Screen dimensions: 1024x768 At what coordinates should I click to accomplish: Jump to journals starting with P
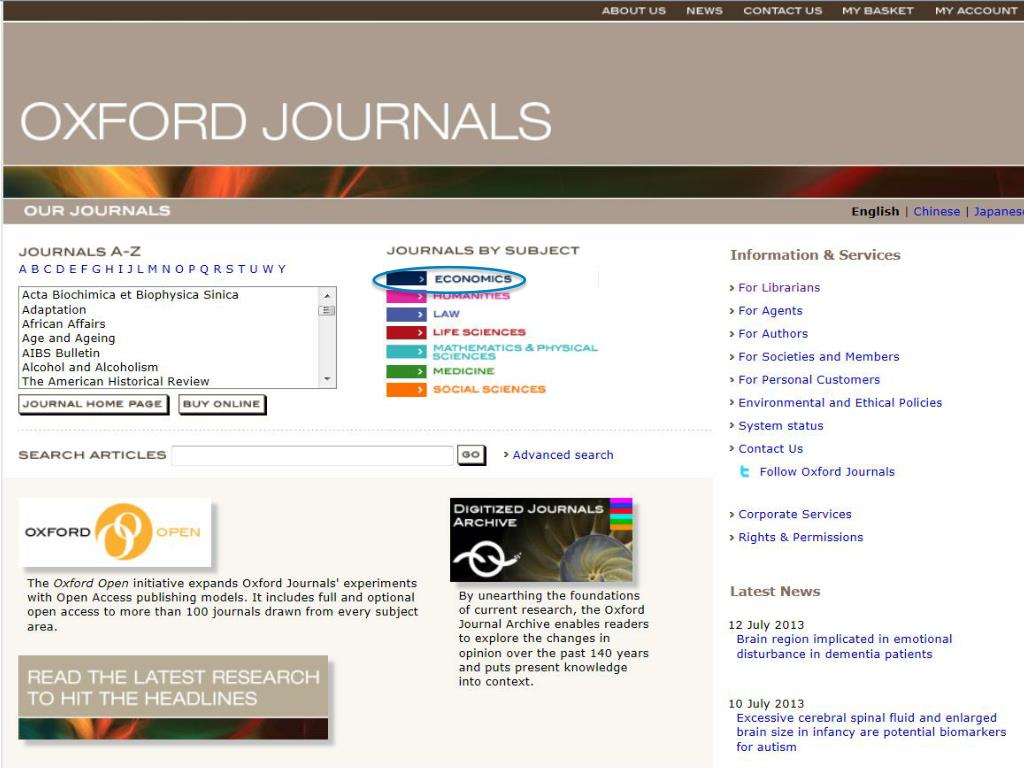(x=192, y=269)
